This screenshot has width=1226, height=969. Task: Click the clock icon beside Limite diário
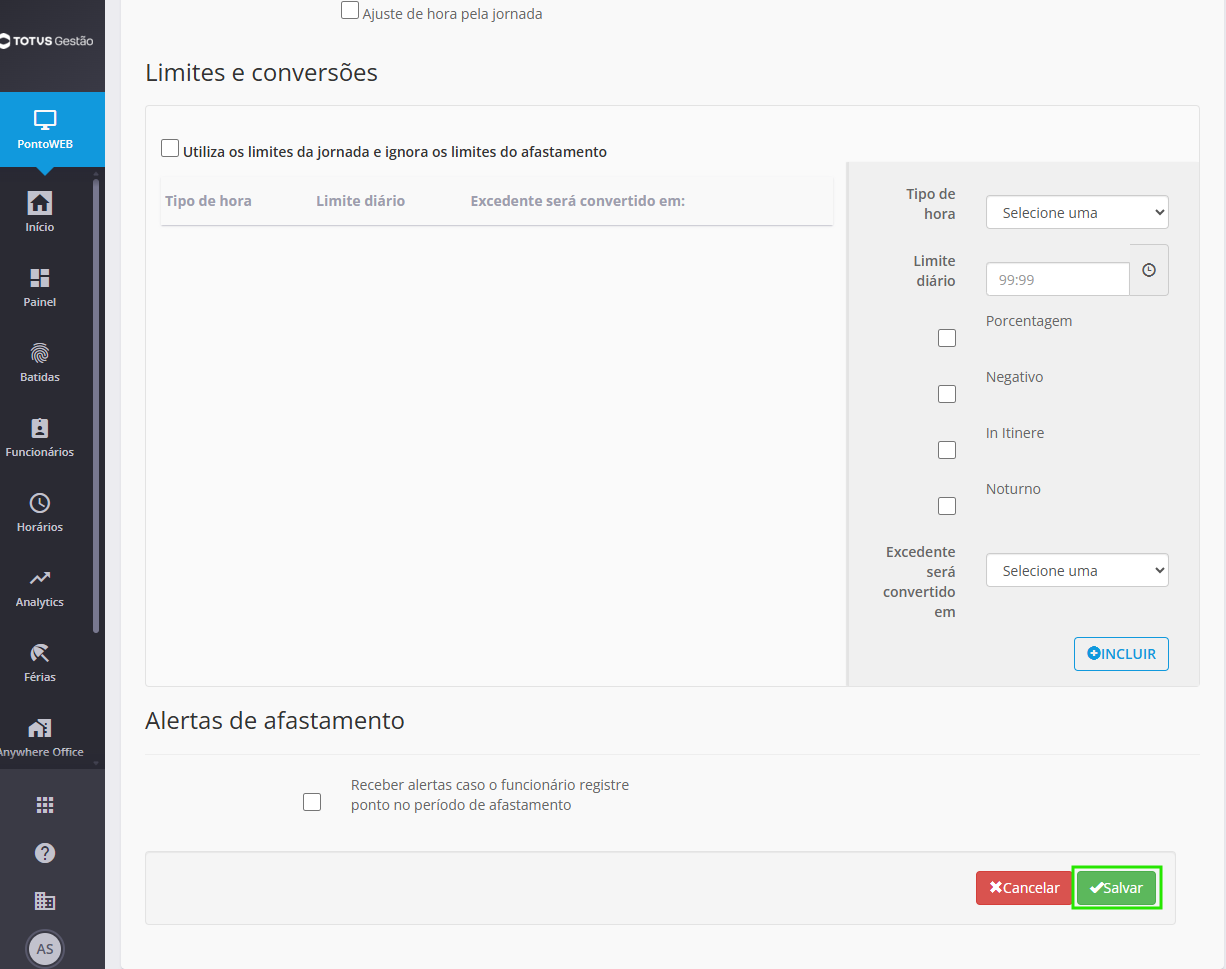1149,270
